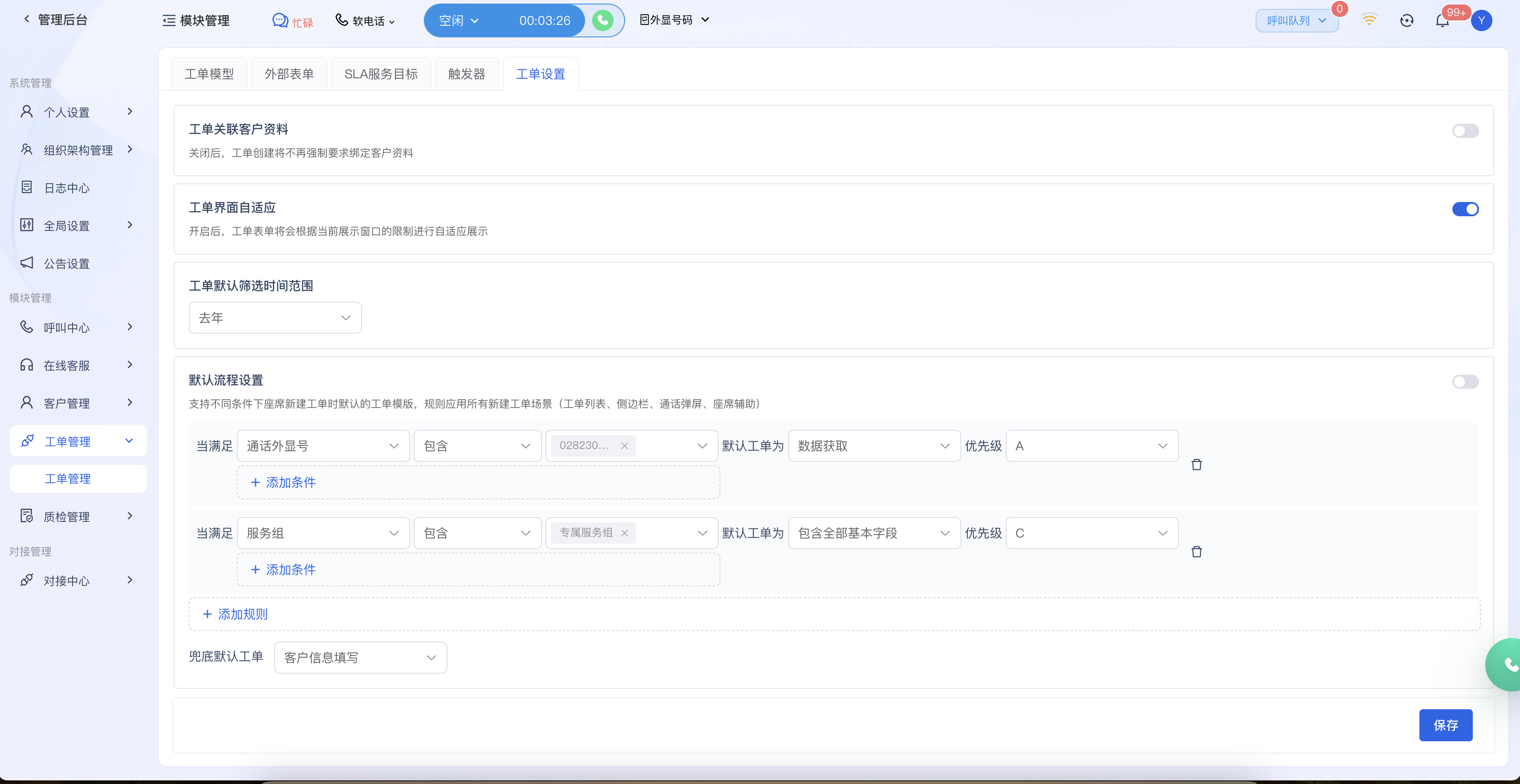Viewport: 1520px width, 784px height.
Task: Click the 忙碌 chat status icon
Action: [x=280, y=20]
